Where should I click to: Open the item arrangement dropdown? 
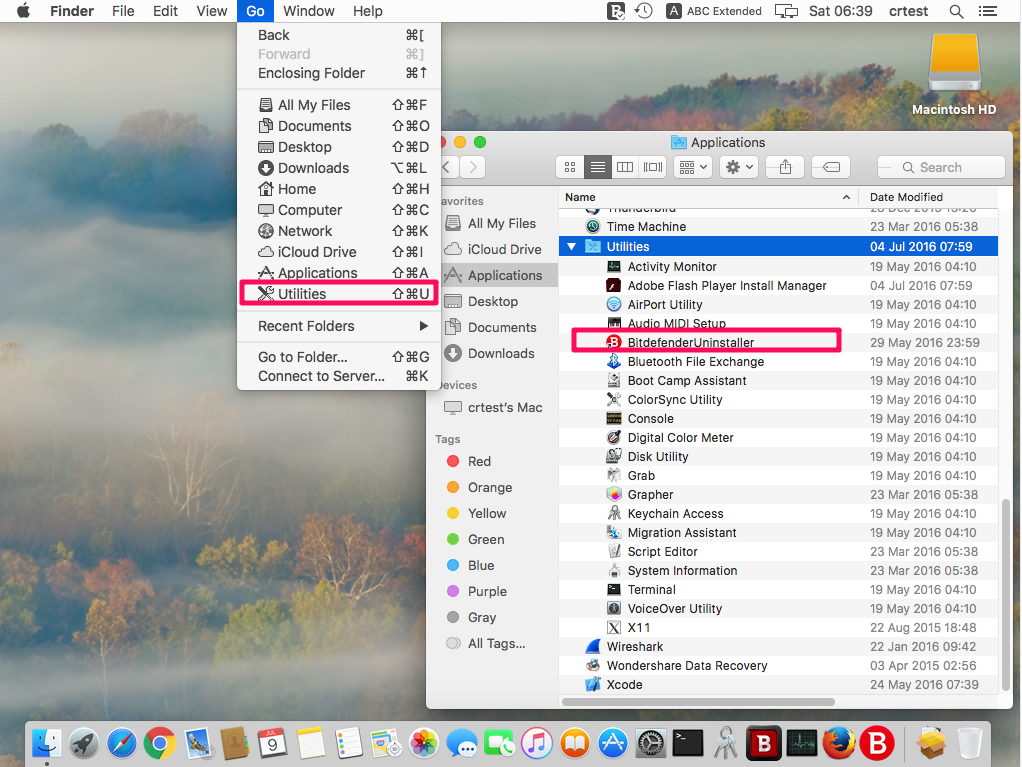[x=691, y=167]
